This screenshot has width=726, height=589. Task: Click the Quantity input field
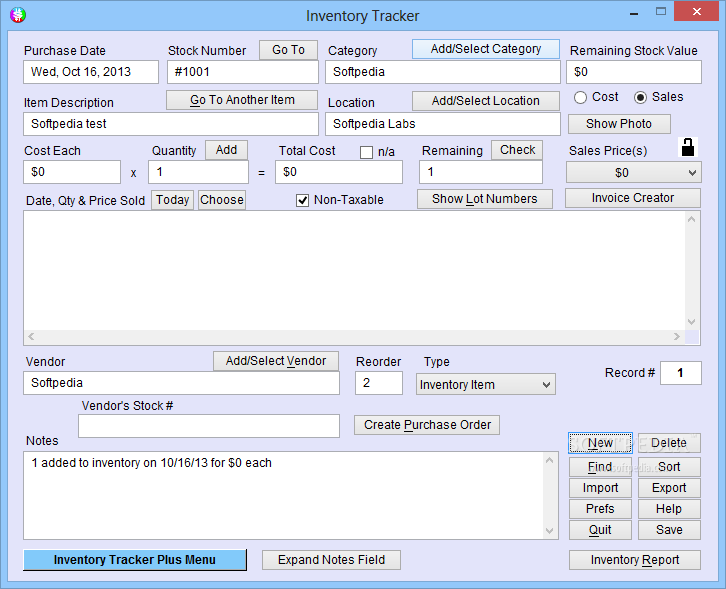pyautogui.click(x=198, y=172)
